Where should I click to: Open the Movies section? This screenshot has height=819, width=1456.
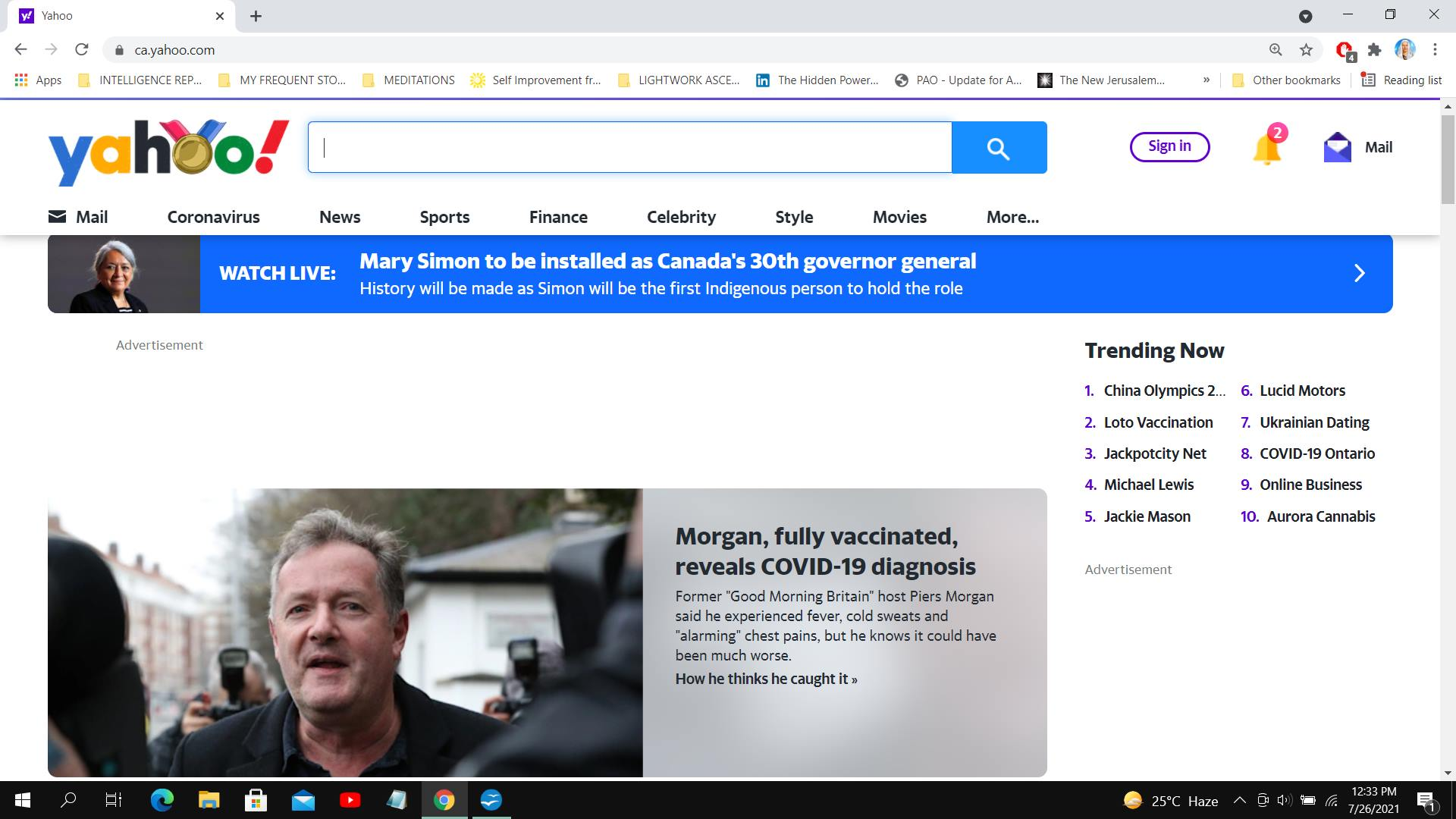pyautogui.click(x=899, y=217)
